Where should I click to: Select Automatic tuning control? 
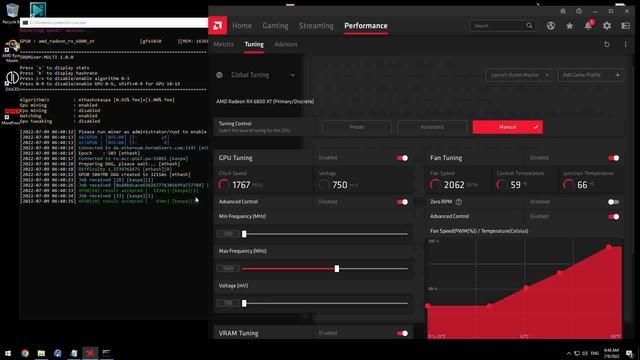click(x=432, y=127)
